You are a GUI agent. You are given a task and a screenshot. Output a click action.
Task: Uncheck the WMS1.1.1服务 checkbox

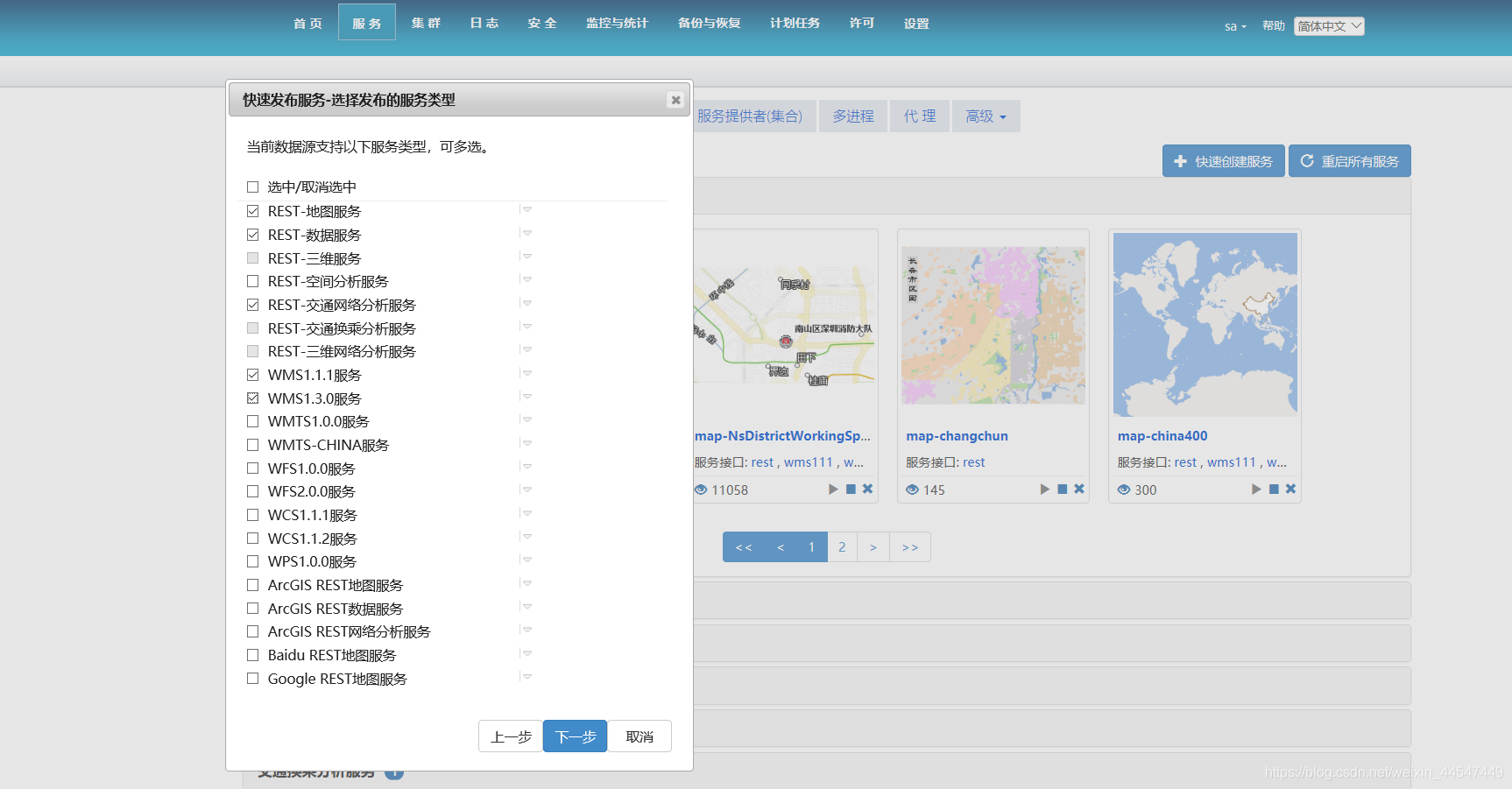[x=252, y=375]
